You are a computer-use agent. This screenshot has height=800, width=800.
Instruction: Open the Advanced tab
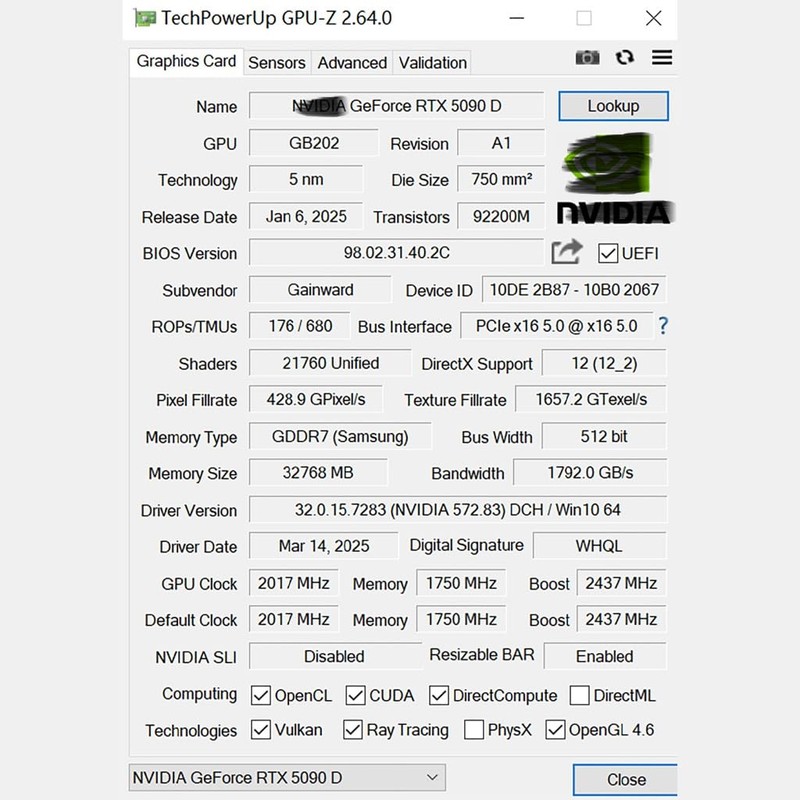pyautogui.click(x=352, y=63)
